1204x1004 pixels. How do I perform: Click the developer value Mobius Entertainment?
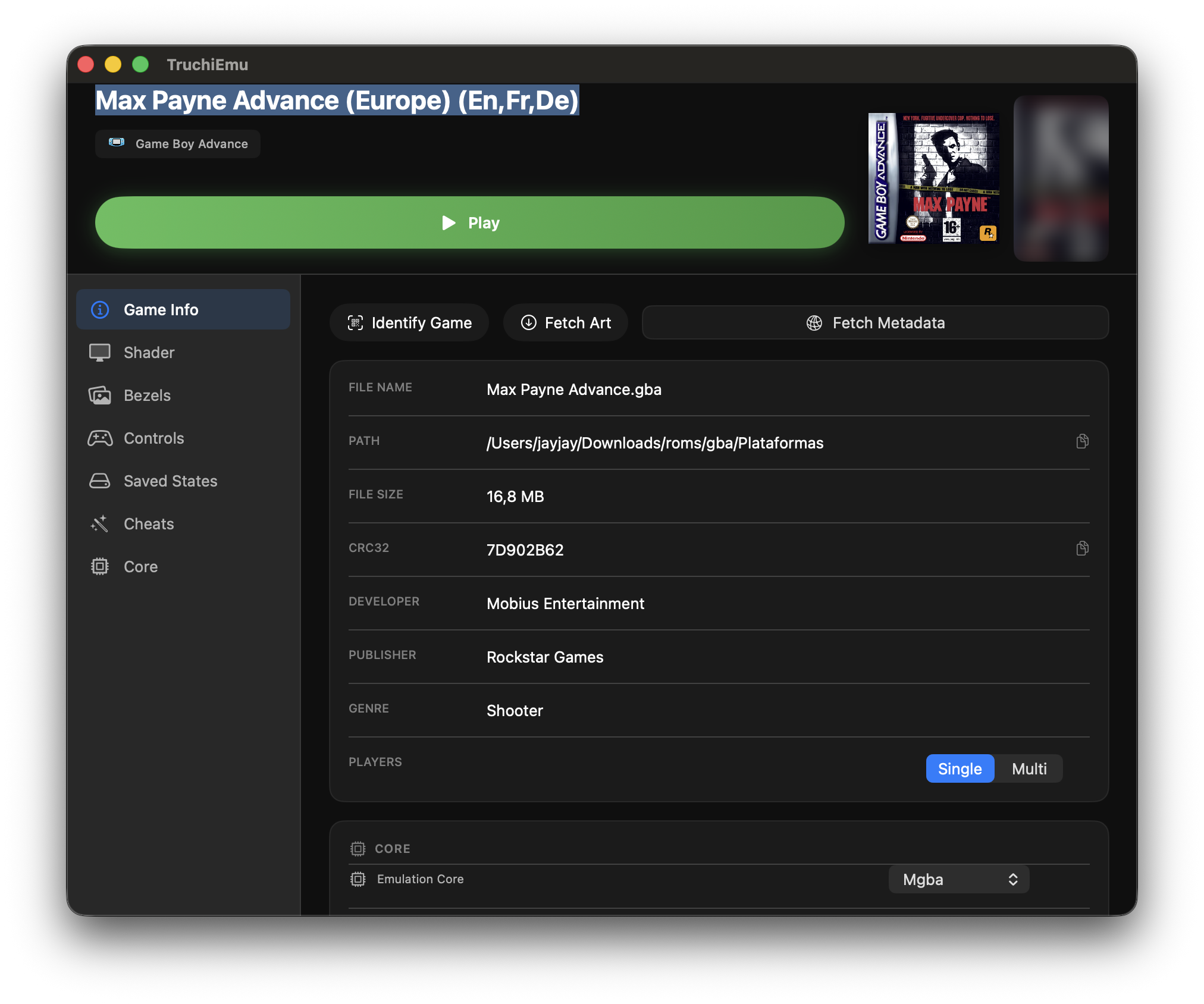coord(566,604)
